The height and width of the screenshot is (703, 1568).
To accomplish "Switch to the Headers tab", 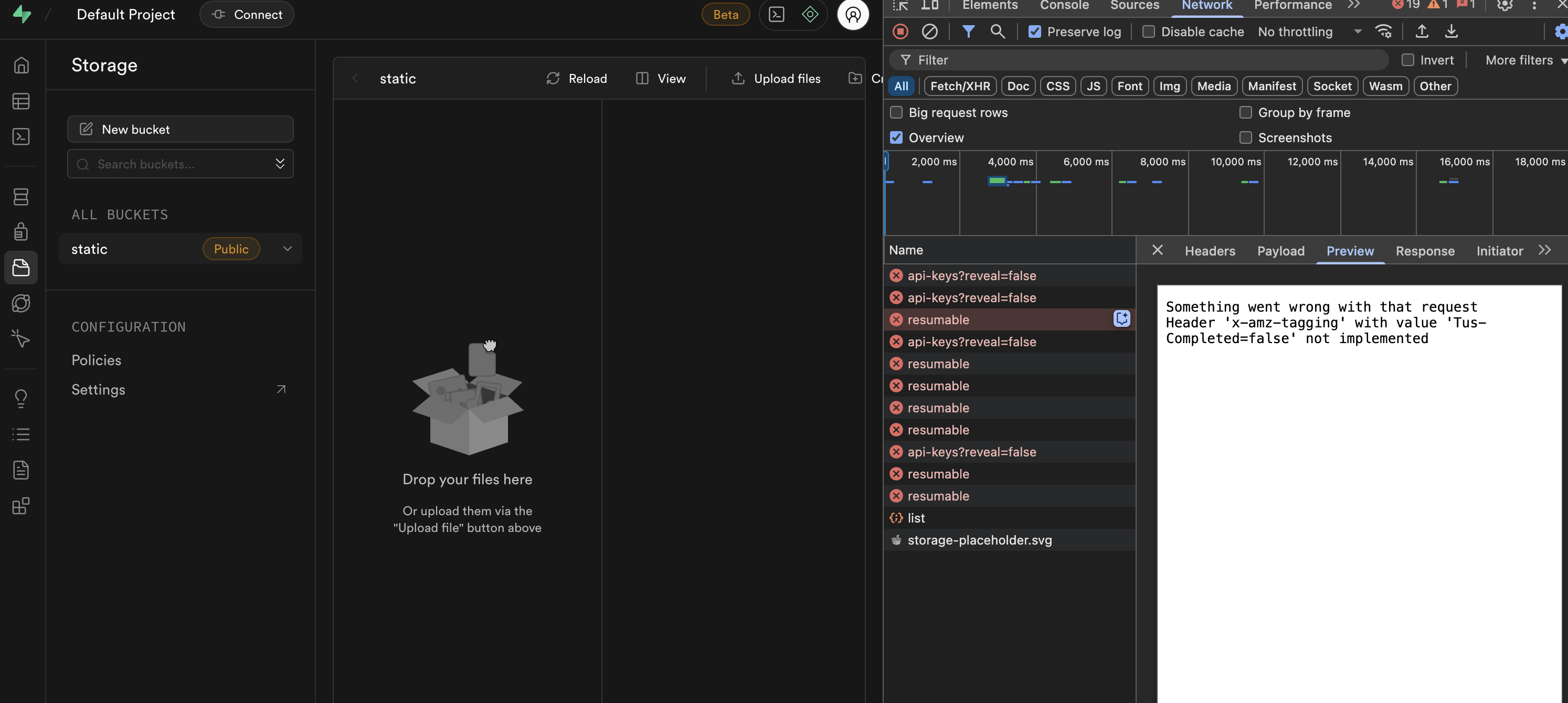I will (x=1210, y=251).
